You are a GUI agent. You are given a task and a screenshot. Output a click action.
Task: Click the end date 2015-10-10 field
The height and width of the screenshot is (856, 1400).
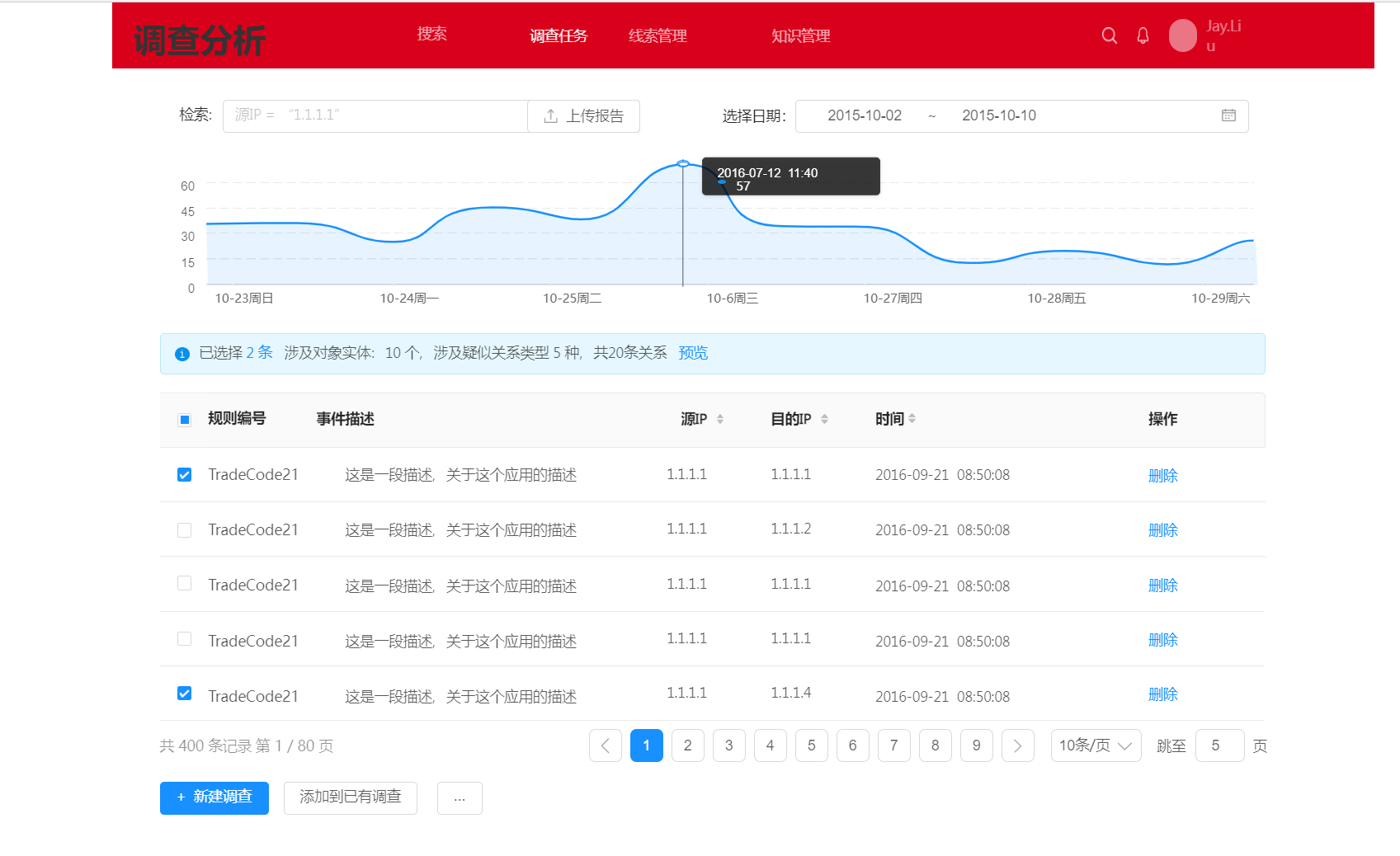click(999, 116)
